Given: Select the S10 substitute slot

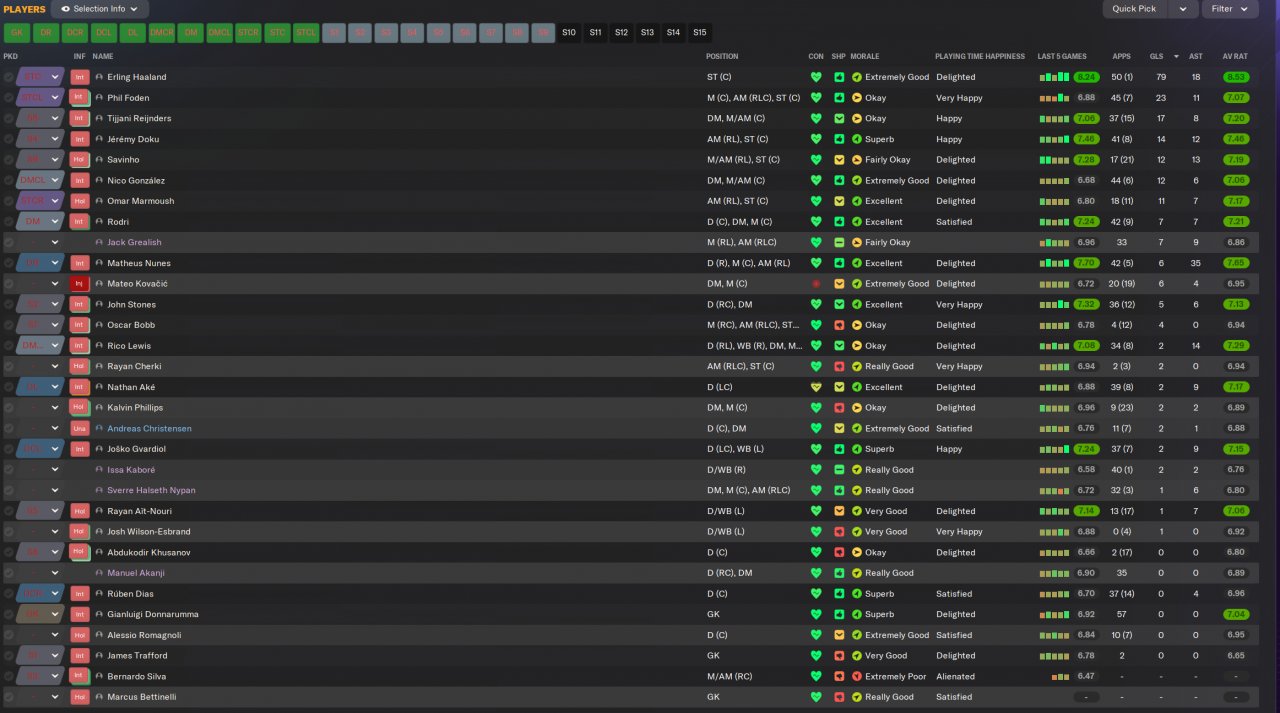Looking at the screenshot, I should pyautogui.click(x=569, y=32).
